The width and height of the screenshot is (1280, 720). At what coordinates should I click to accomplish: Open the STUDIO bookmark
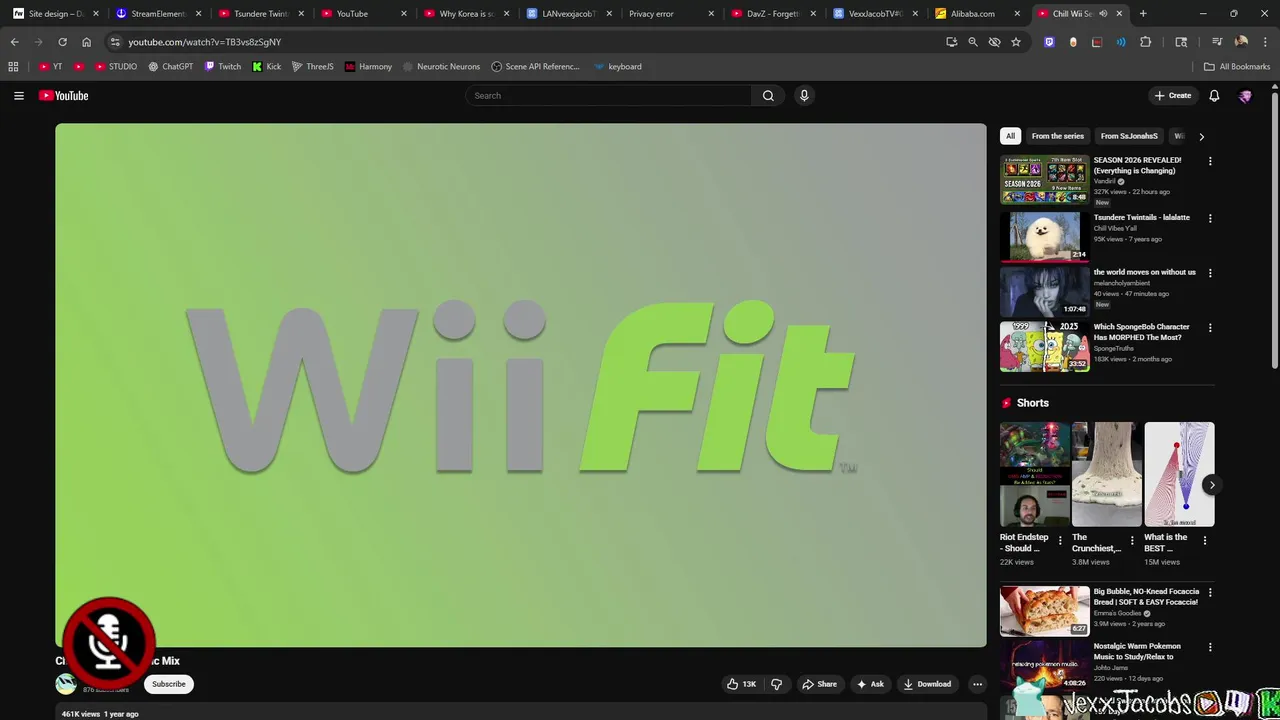pyautogui.click(x=116, y=67)
